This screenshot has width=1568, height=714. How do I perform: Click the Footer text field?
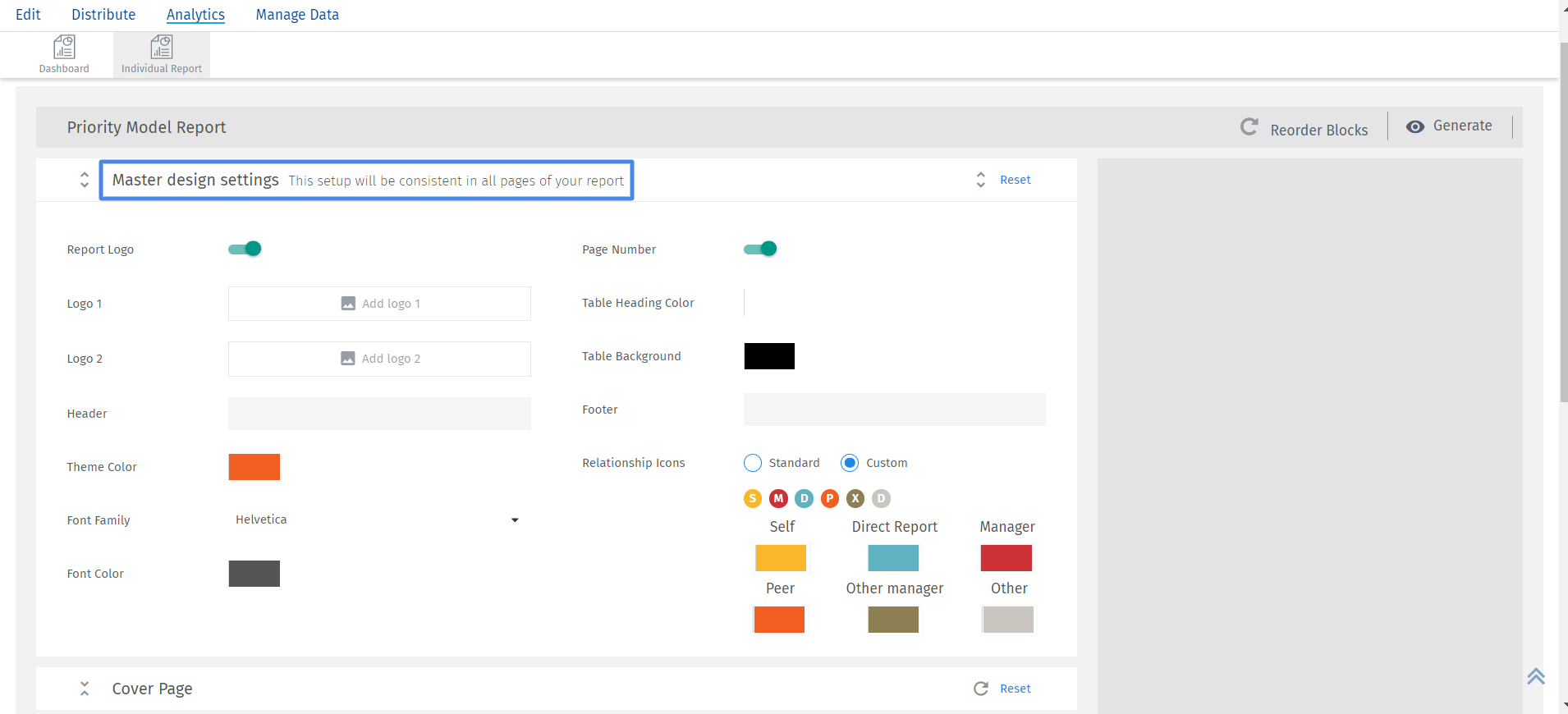coord(895,410)
